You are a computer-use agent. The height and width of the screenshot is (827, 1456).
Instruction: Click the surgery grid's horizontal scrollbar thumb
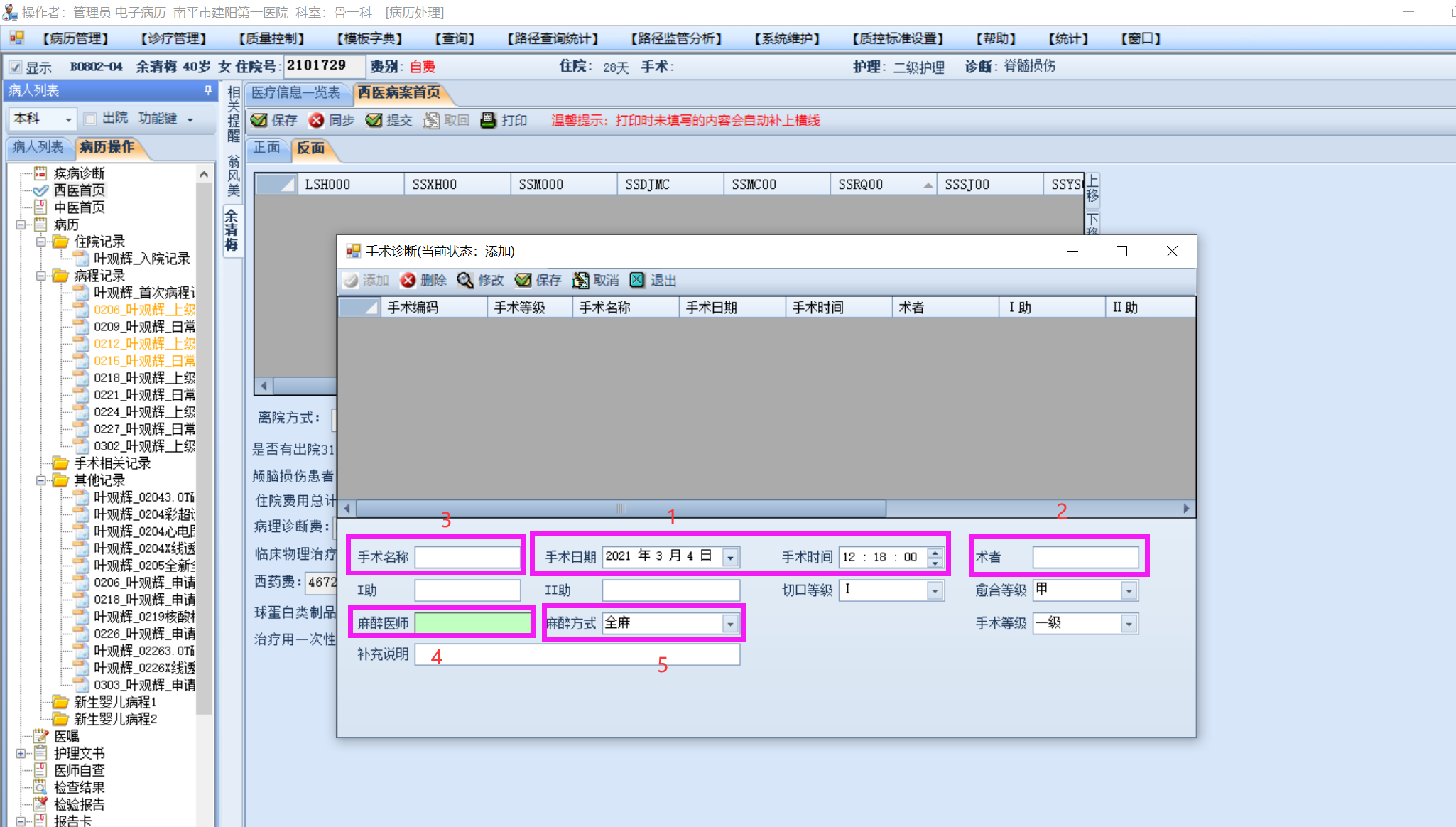(620, 509)
